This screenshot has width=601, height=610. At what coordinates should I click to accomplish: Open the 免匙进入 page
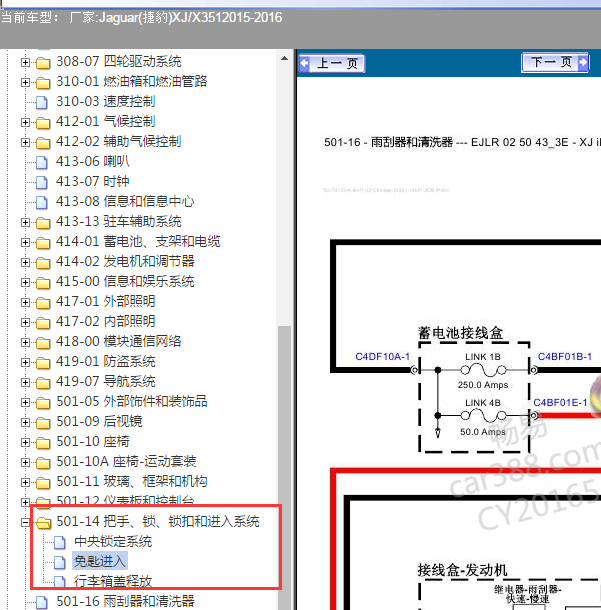pos(100,561)
